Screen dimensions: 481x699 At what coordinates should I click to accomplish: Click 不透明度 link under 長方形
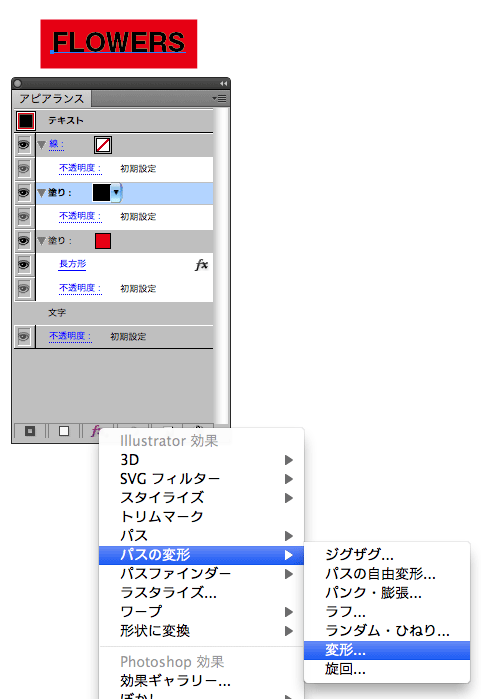click(x=80, y=288)
